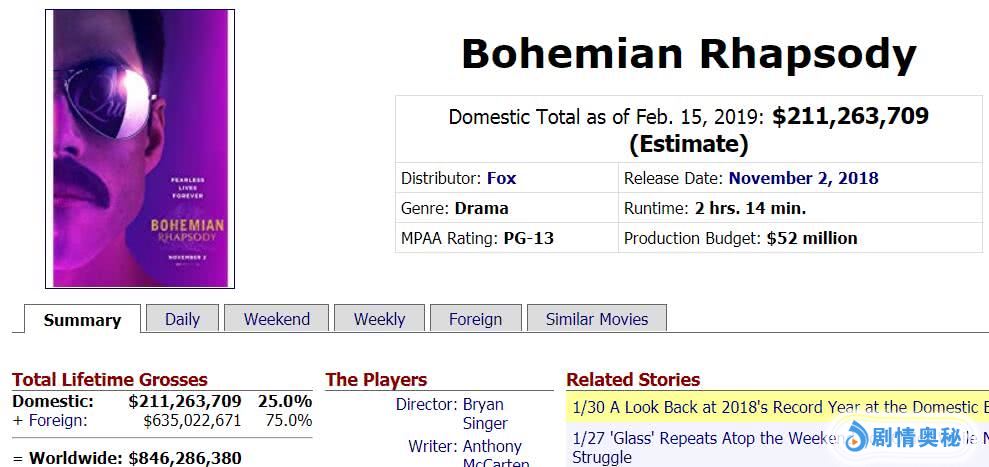989x467 pixels.
Task: Click The Players section heading
Action: click(x=376, y=380)
